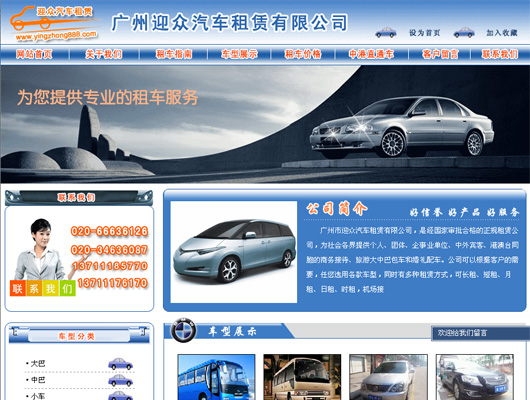Viewport: 530px width, 400px height.
Task: Click the orange 迎众汽车租赁 logo
Action: click(x=55, y=23)
